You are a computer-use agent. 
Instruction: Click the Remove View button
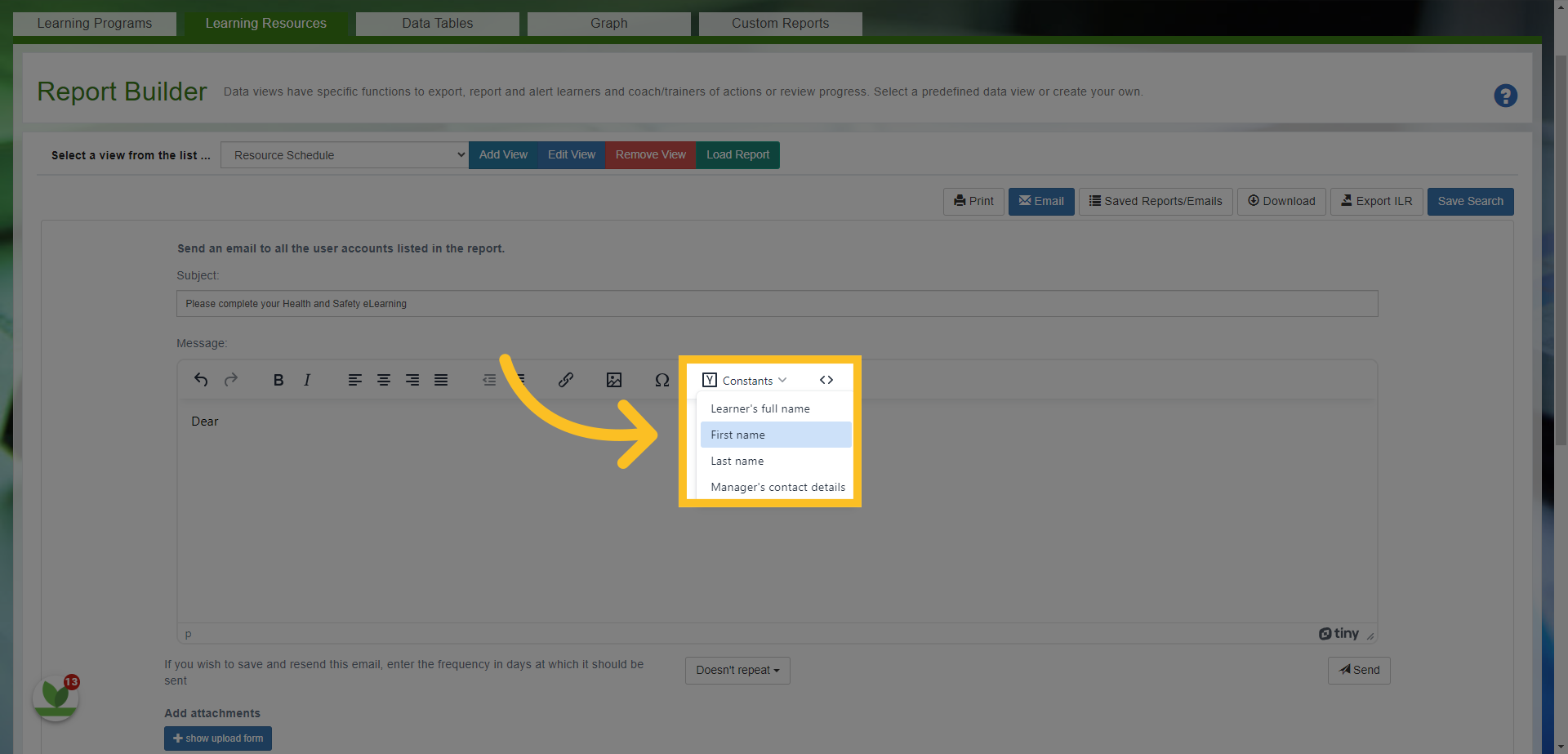(651, 155)
